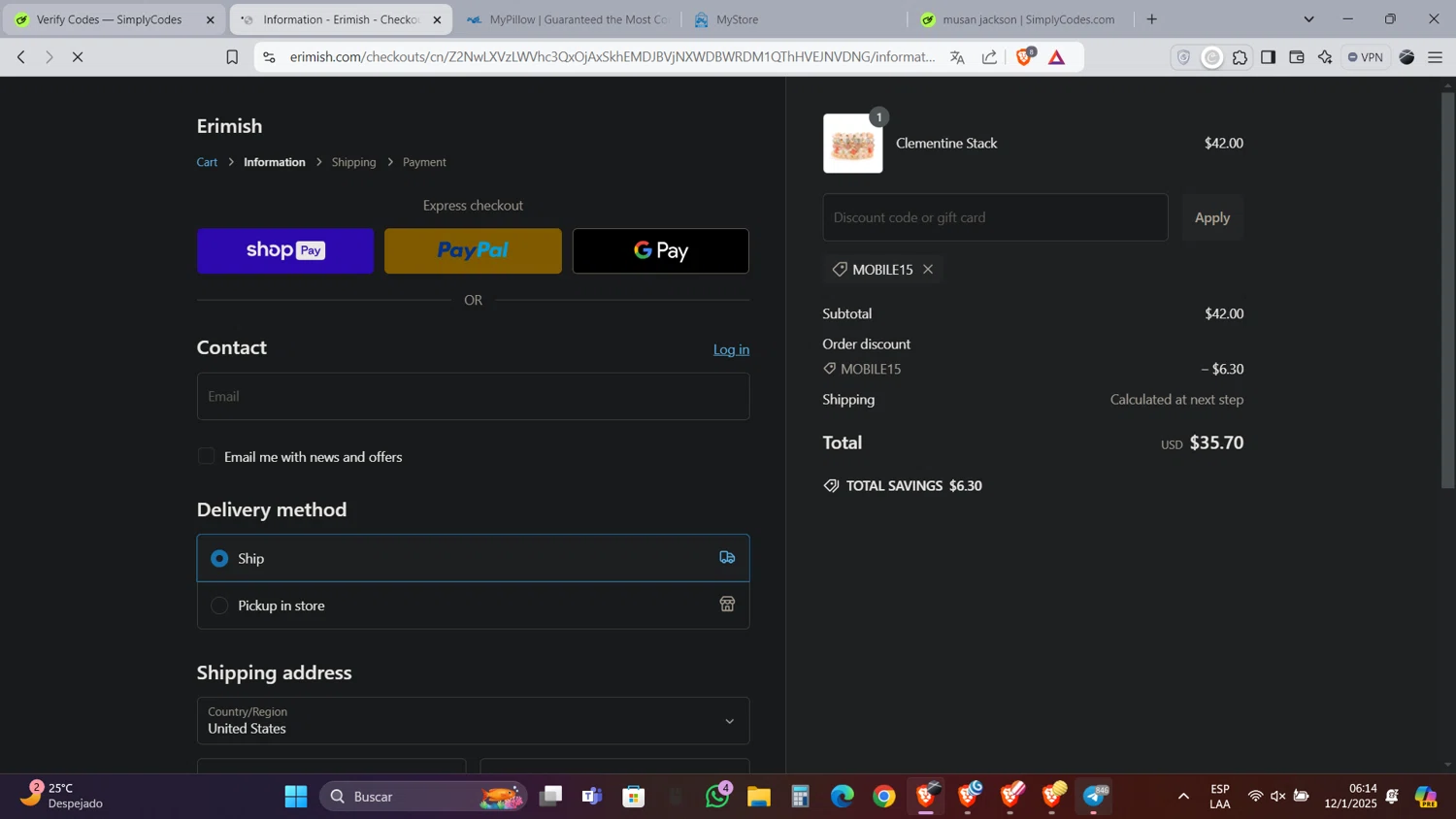Open the tab search dropdown arrow
This screenshot has width=1456, height=819.
[1308, 19]
